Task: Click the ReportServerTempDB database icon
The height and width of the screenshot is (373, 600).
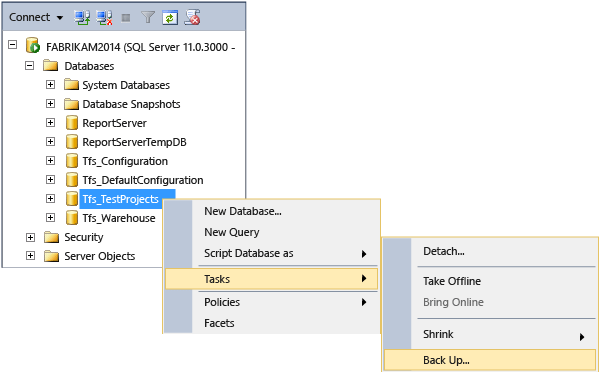Action: 72,142
